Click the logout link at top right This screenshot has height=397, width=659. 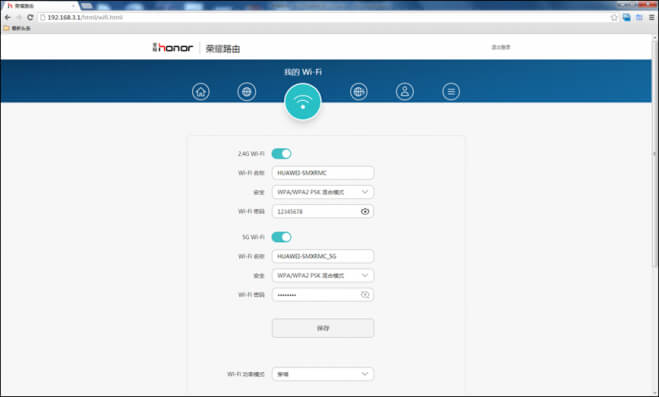pos(501,47)
